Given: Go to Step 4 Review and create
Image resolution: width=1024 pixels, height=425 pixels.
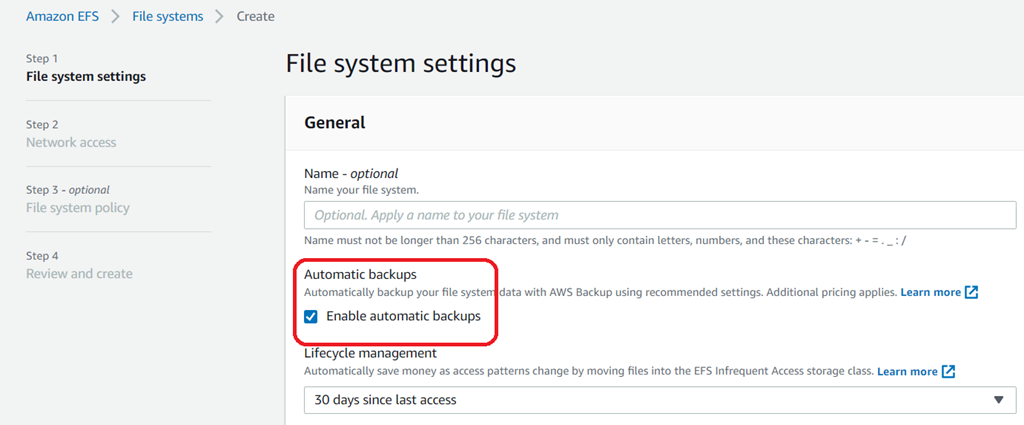Looking at the screenshot, I should (x=79, y=274).
